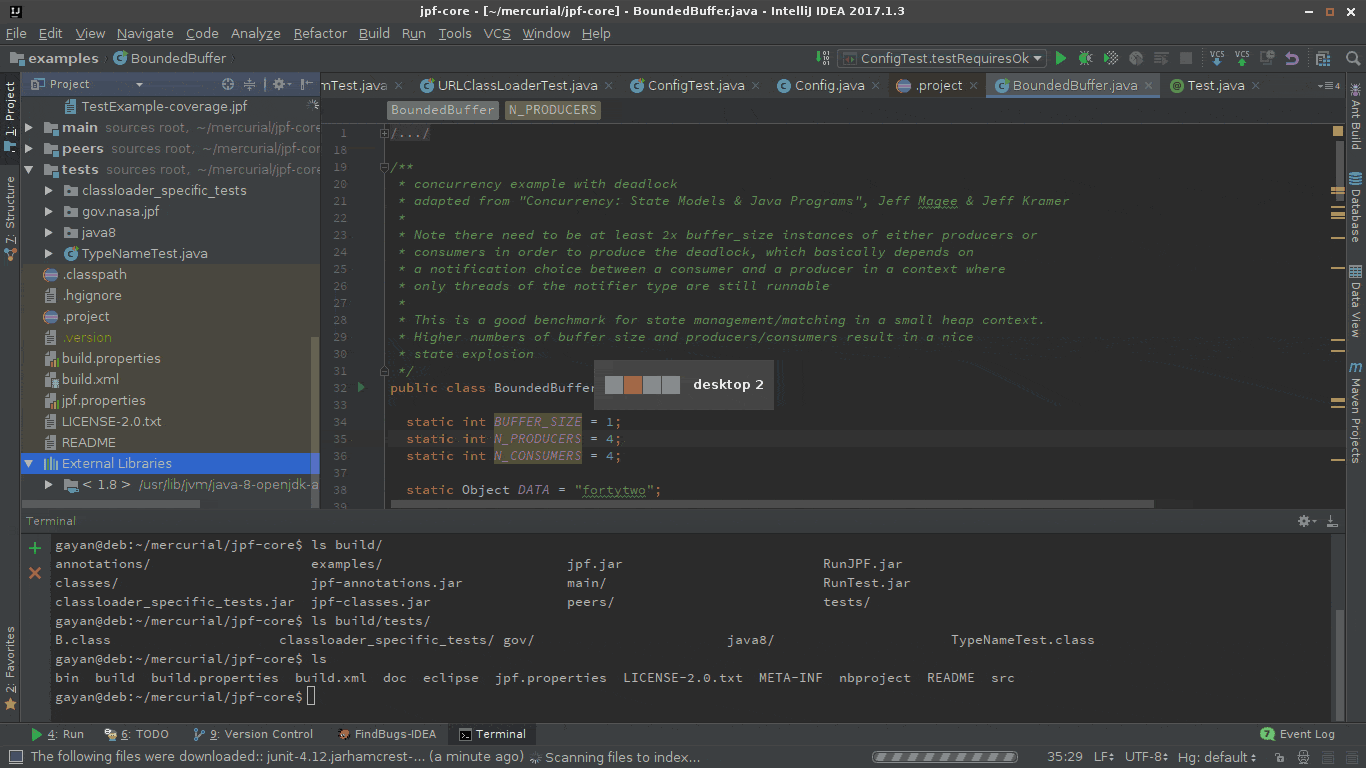Expand the folded license comment on line 1
The width and height of the screenshot is (1366, 768).
(384, 133)
